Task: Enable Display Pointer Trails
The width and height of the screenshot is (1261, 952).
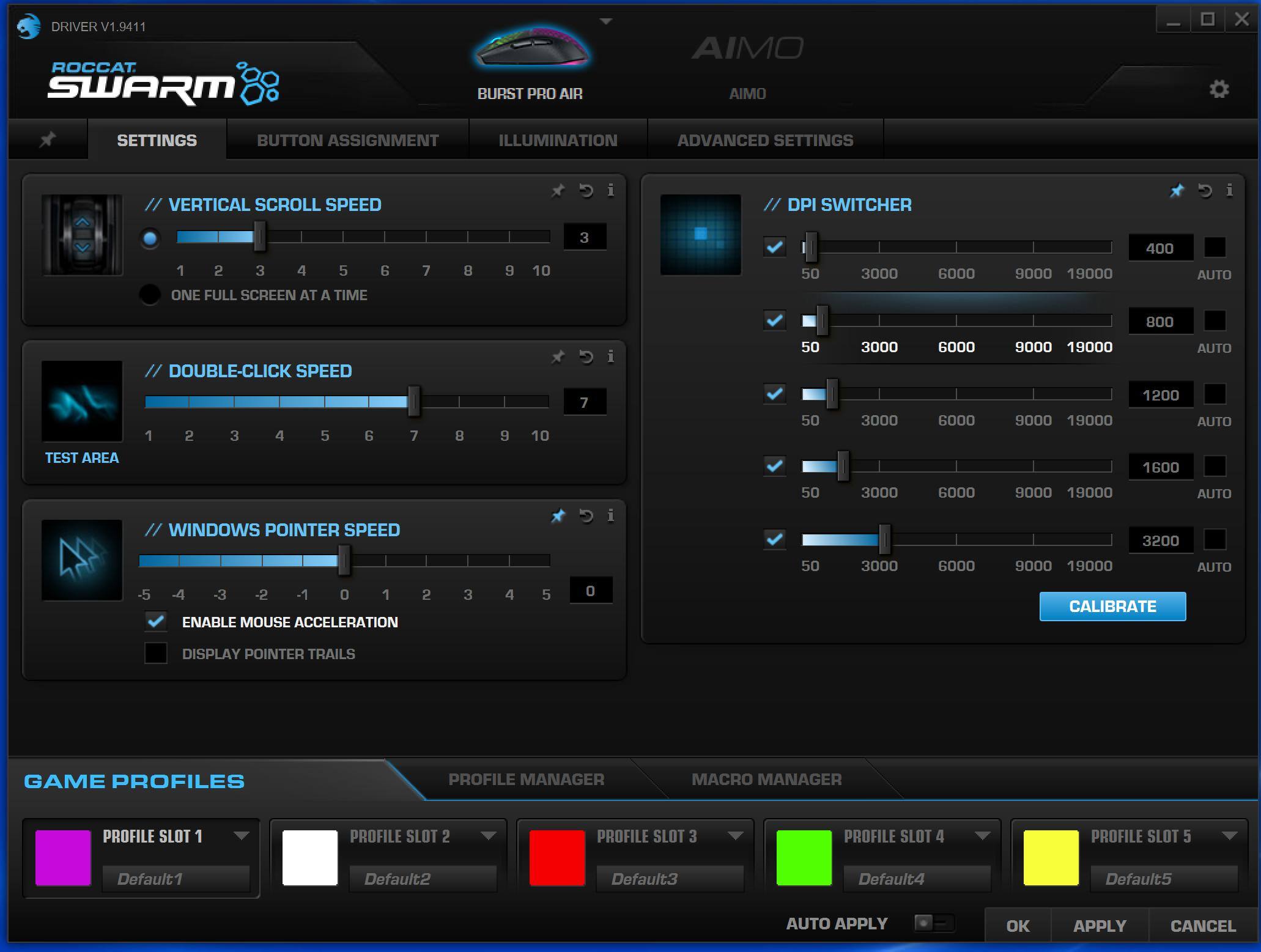Action: coord(156,654)
